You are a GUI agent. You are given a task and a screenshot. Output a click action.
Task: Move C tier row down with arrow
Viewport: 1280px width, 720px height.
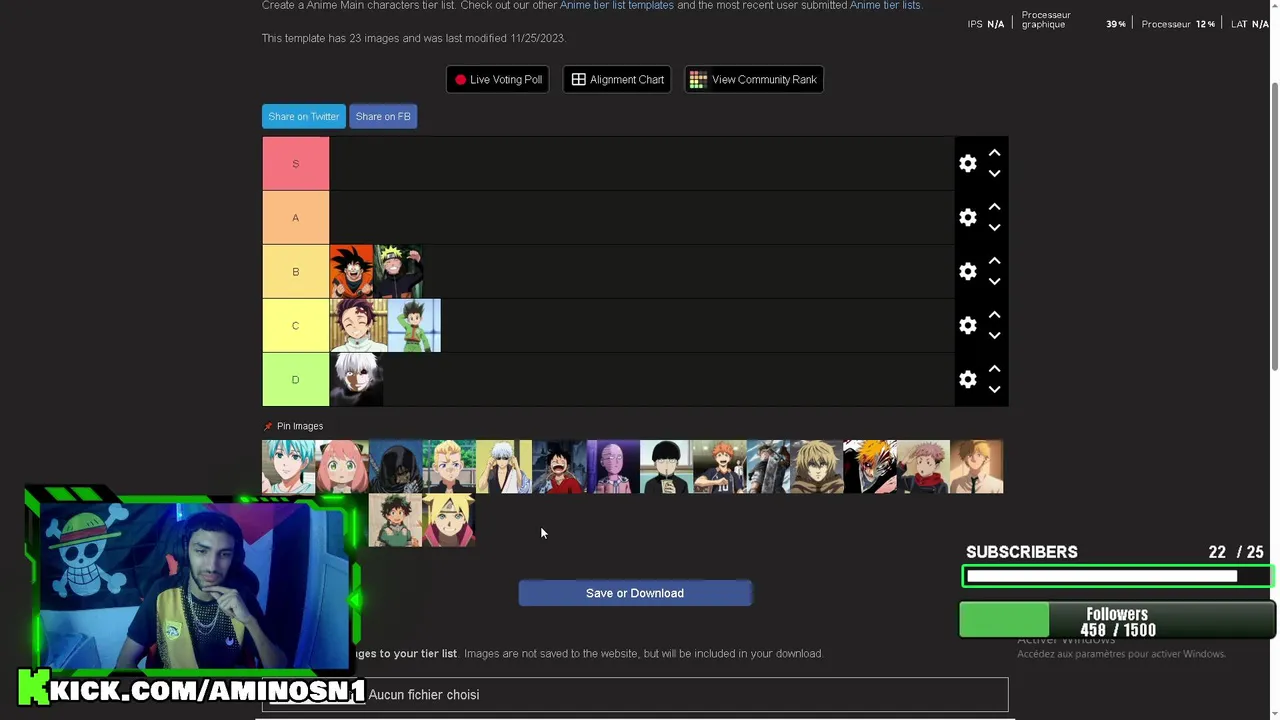[x=994, y=335]
